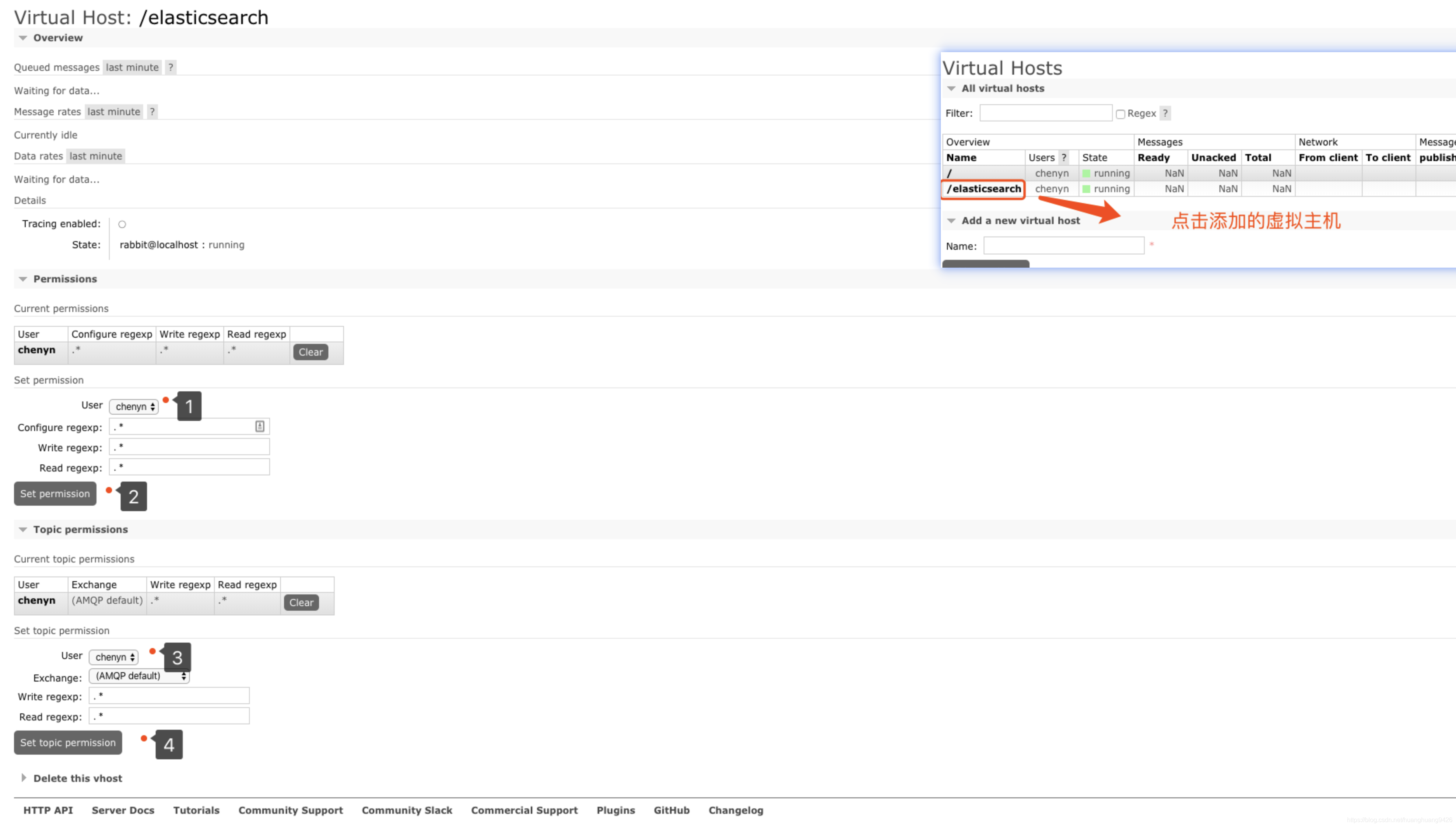1456x827 pixels.
Task: Open help '?' next to Message rates
Action: coord(152,111)
